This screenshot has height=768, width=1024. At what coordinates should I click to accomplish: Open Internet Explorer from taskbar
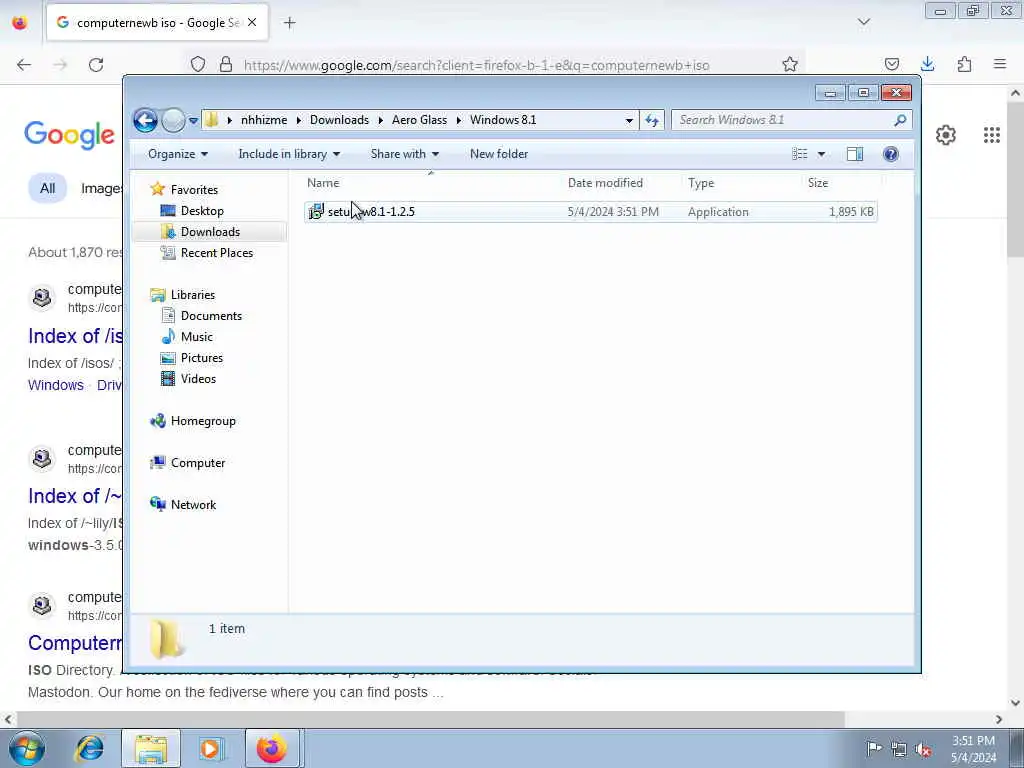click(89, 748)
